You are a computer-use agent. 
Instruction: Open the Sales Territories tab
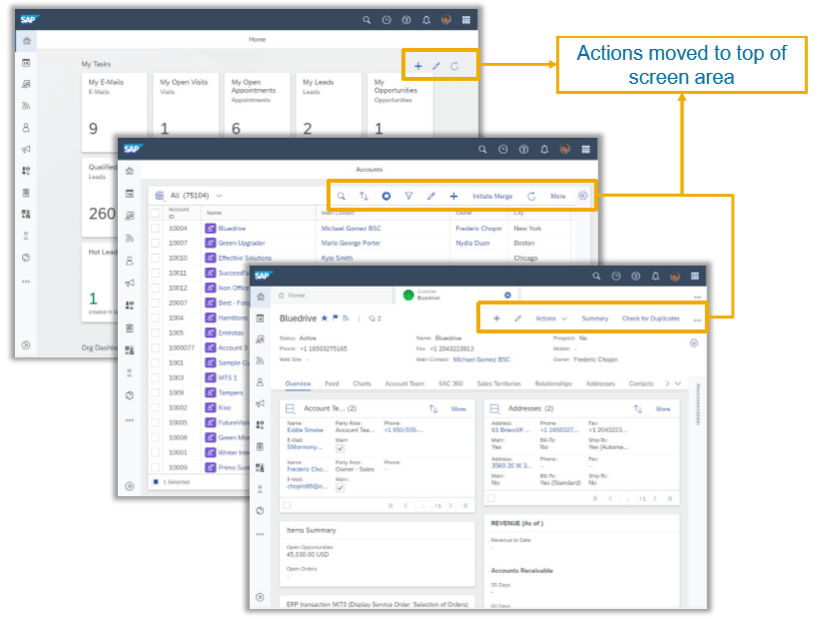point(499,384)
